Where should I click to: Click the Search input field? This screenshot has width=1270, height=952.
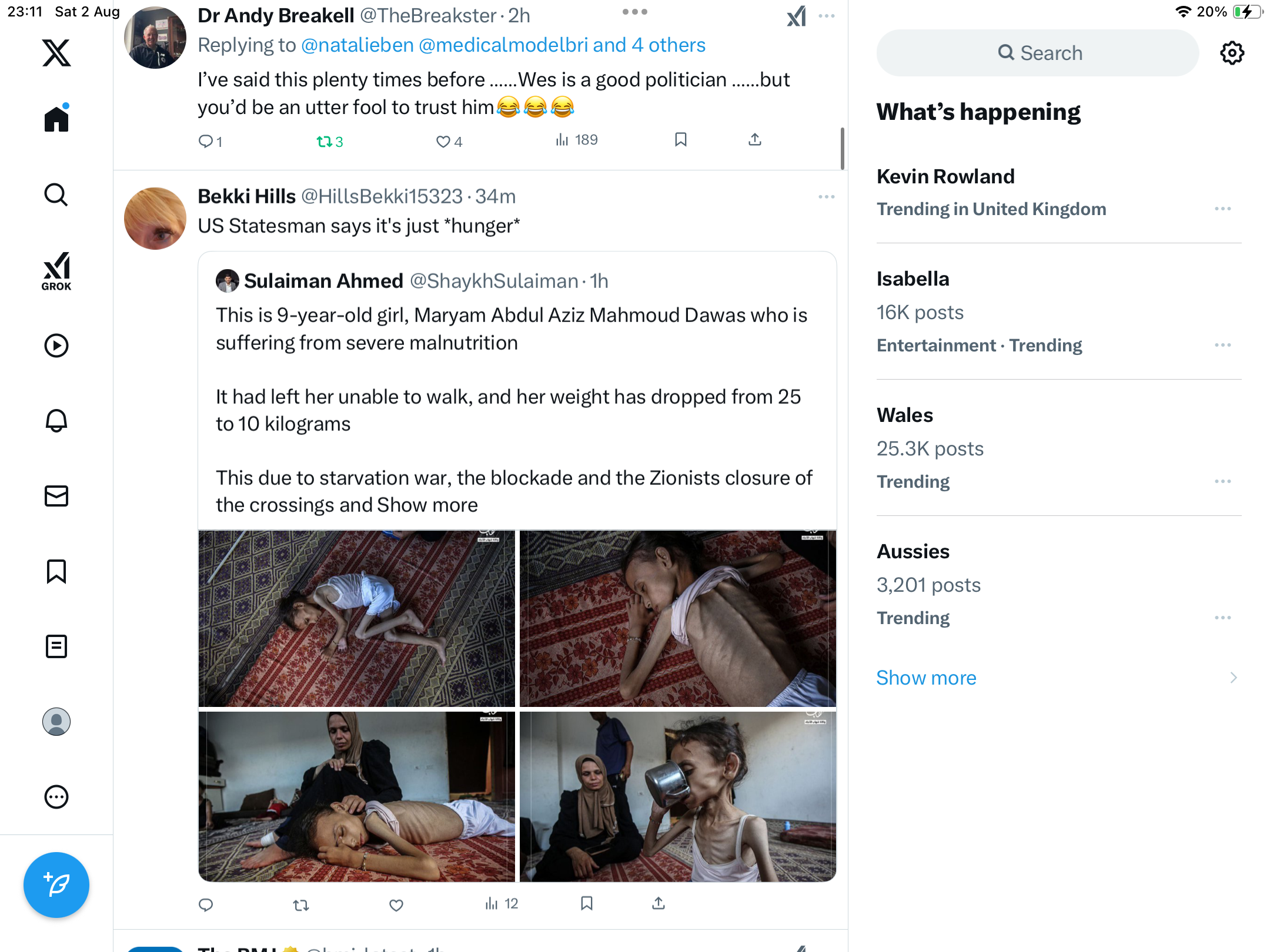click(x=1038, y=53)
